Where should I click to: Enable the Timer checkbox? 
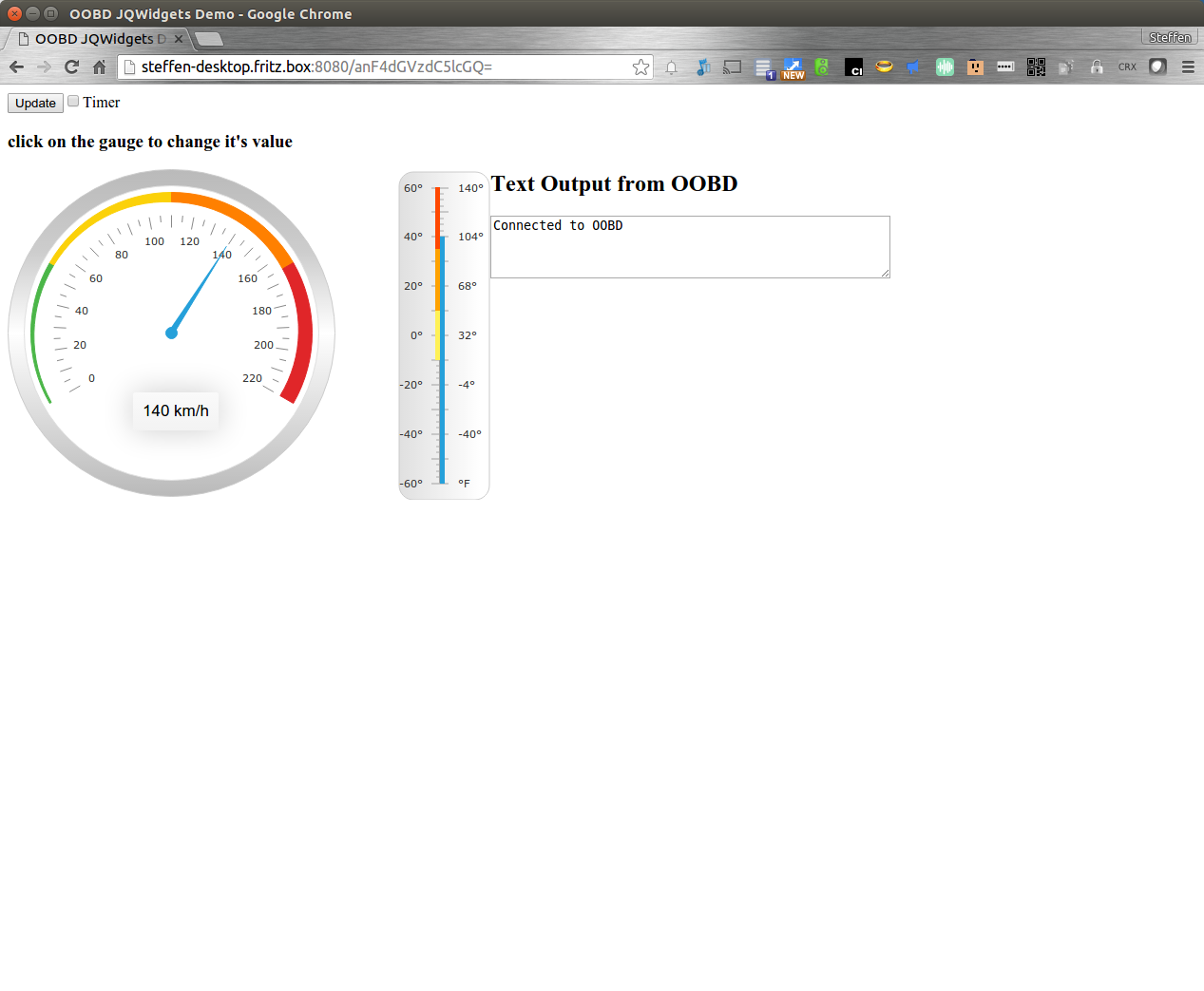73,102
